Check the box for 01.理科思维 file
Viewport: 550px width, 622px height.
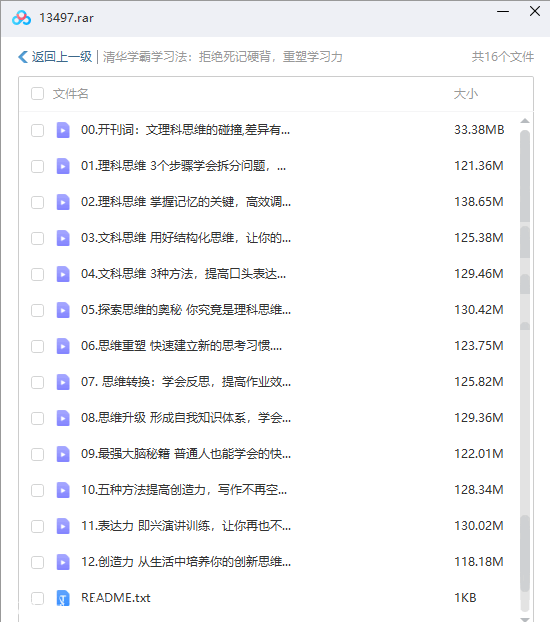click(x=38, y=166)
